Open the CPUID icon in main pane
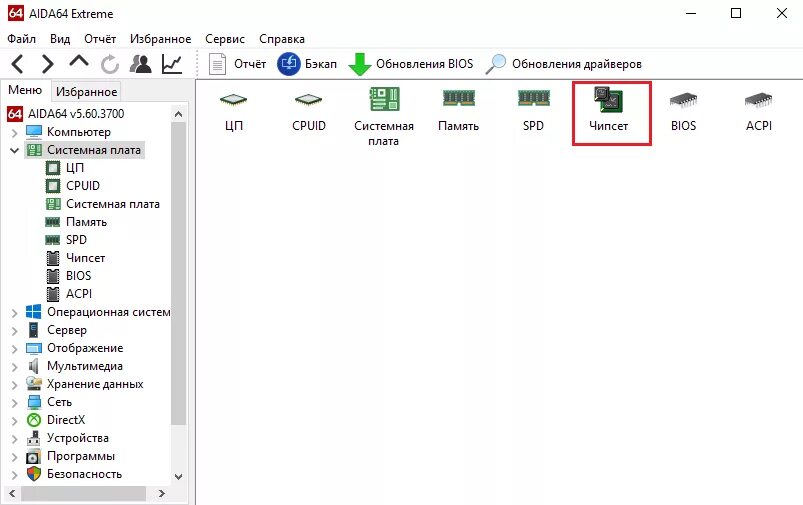 [309, 112]
